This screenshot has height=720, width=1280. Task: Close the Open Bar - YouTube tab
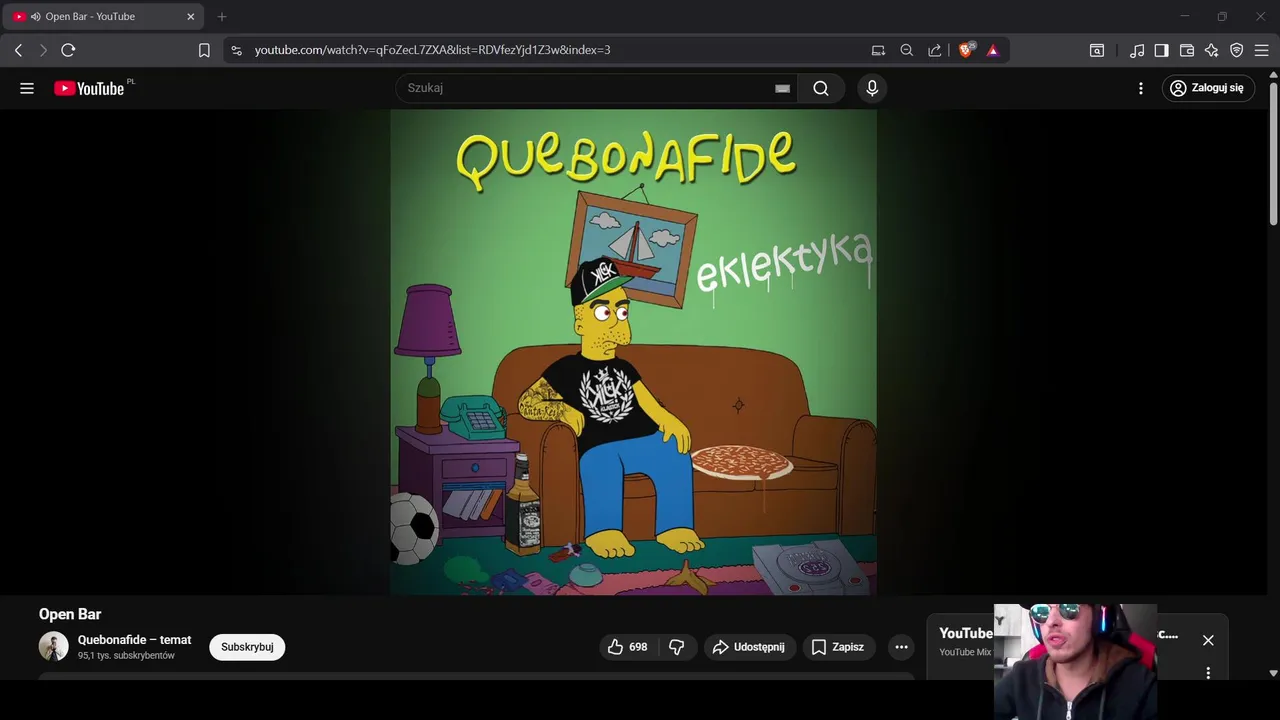[191, 16]
